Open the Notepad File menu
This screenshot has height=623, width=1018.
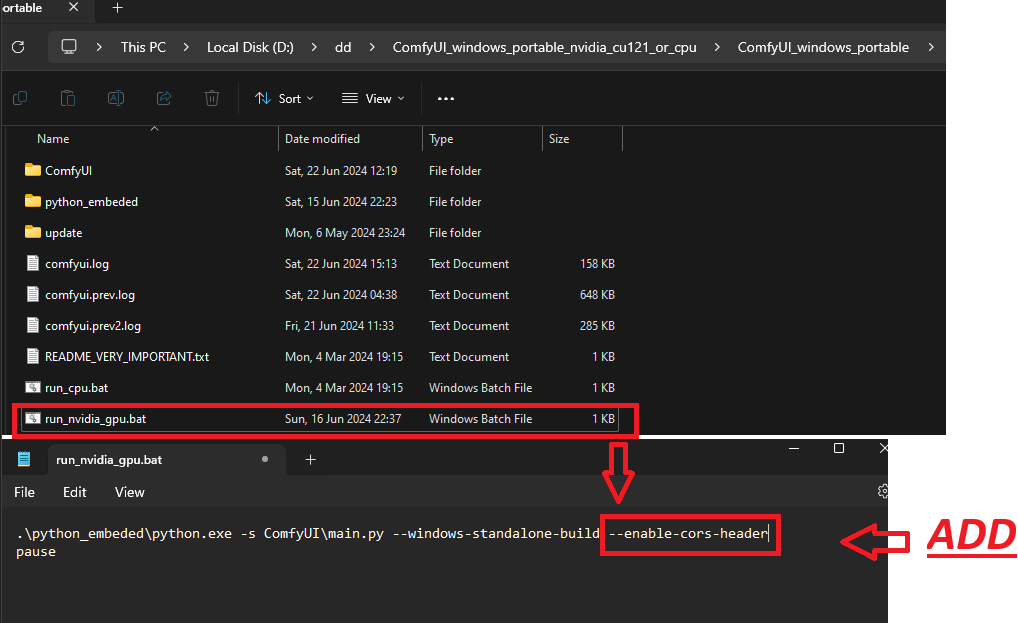click(24, 493)
